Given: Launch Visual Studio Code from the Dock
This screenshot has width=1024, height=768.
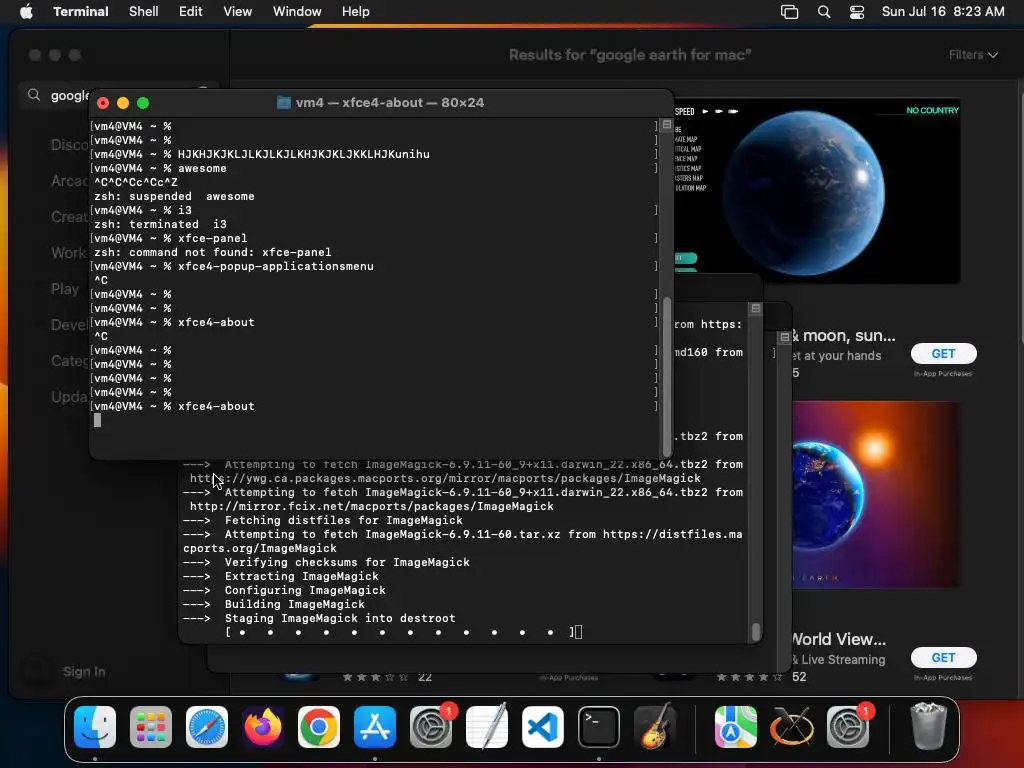Looking at the screenshot, I should coord(543,726).
